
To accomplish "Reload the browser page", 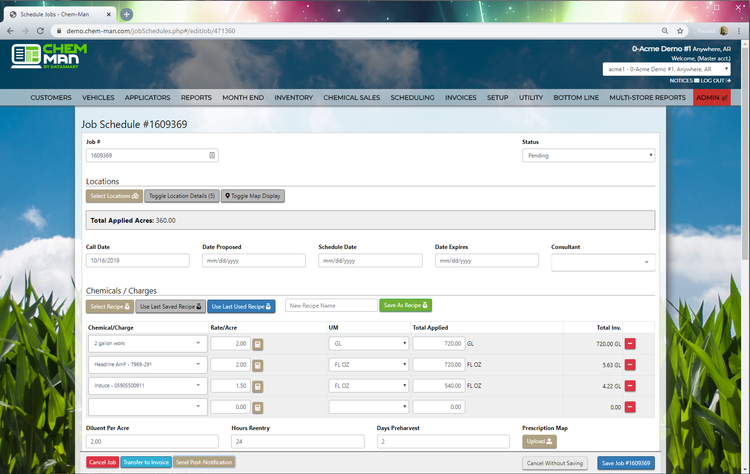I will 41,31.
